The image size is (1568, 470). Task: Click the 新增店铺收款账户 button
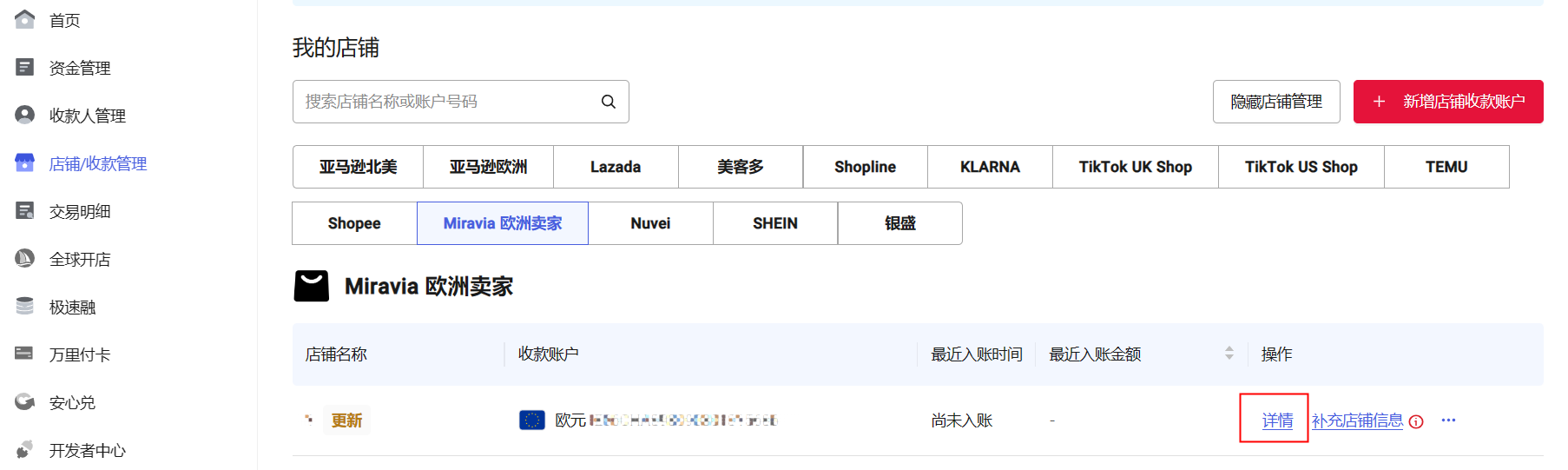(1447, 102)
